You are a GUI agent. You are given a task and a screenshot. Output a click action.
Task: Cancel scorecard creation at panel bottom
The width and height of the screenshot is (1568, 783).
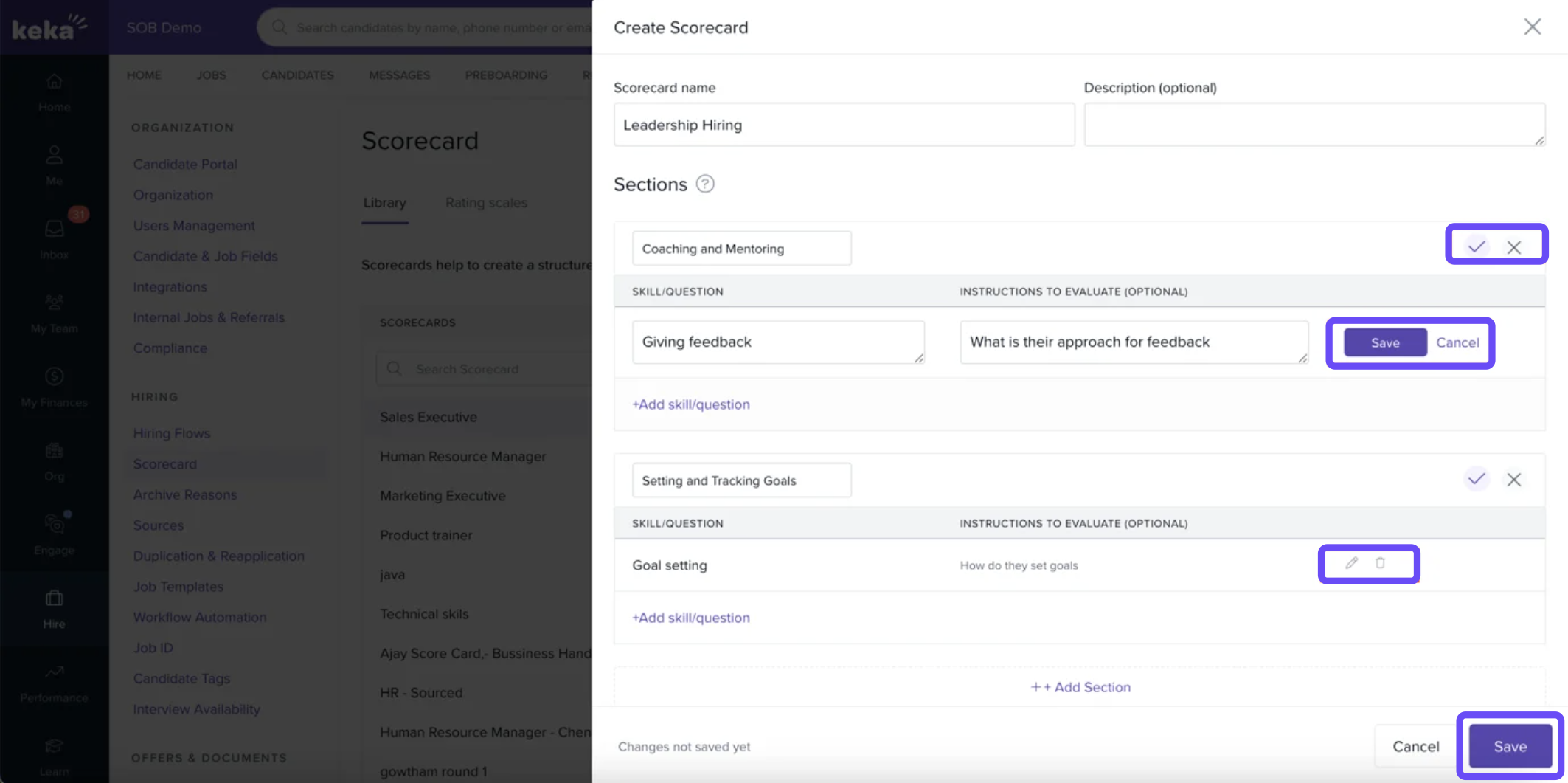[1415, 746]
